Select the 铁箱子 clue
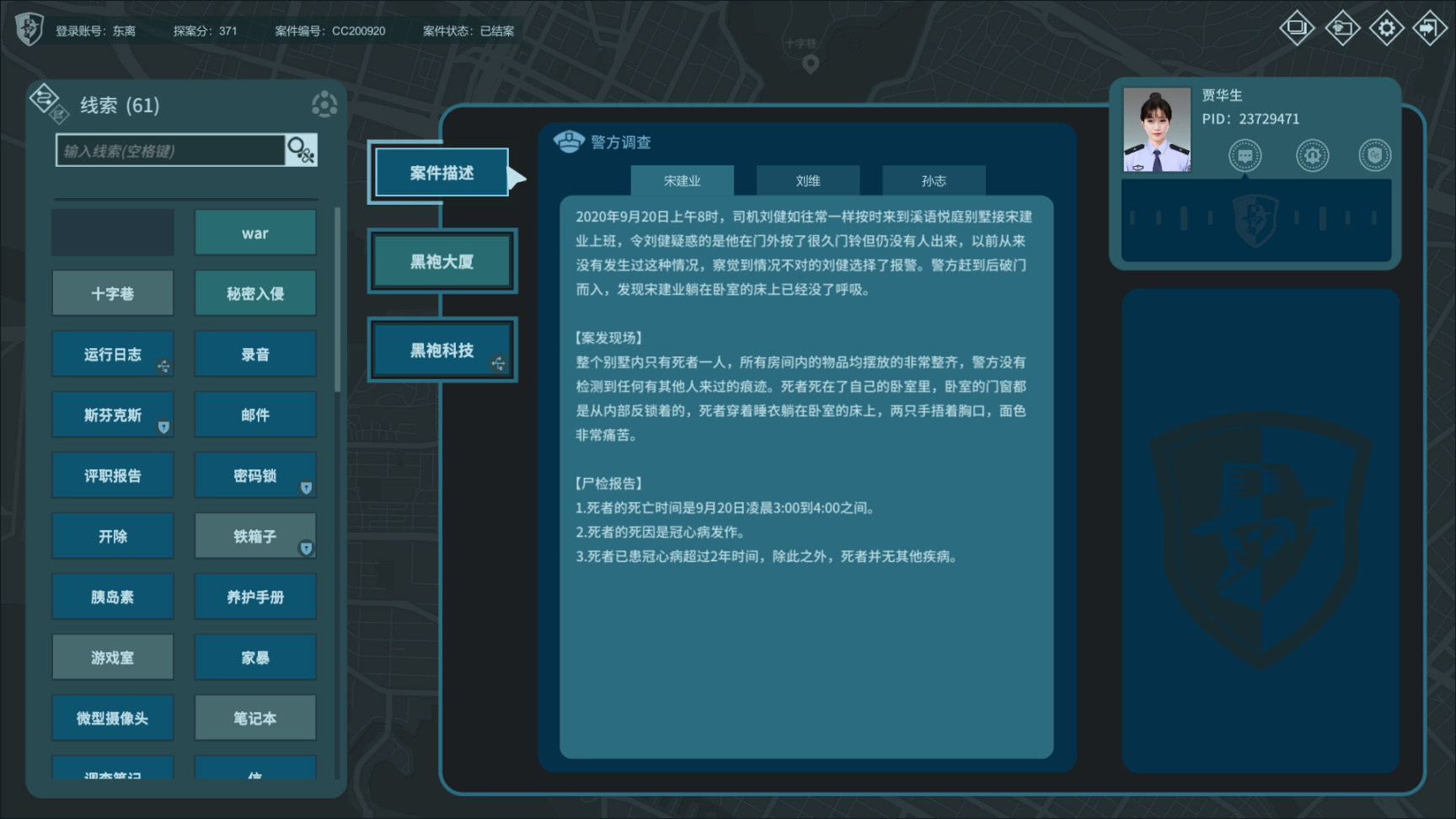Viewport: 1456px width, 819px height. tap(255, 536)
